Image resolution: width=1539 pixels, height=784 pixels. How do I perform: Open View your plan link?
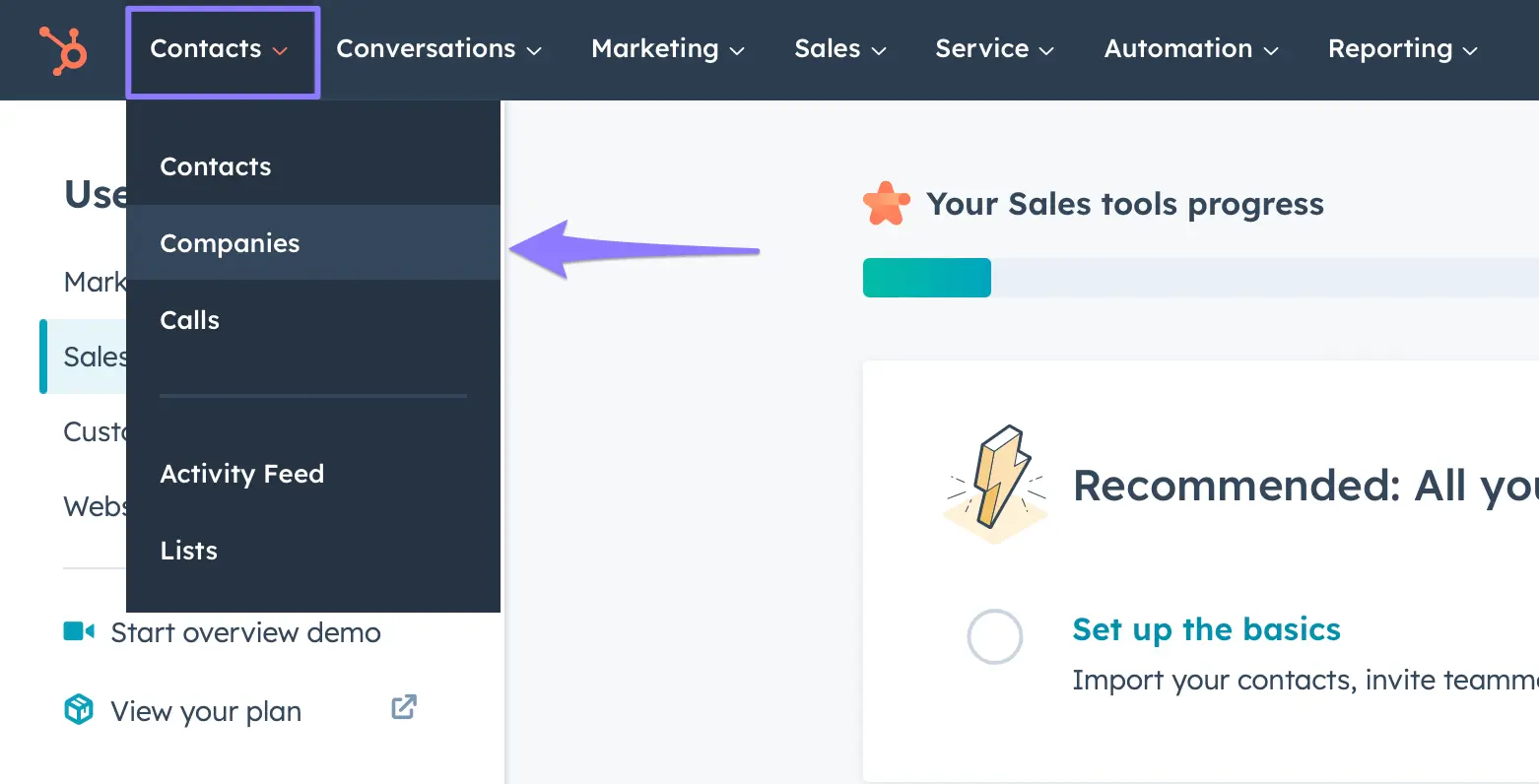206,711
